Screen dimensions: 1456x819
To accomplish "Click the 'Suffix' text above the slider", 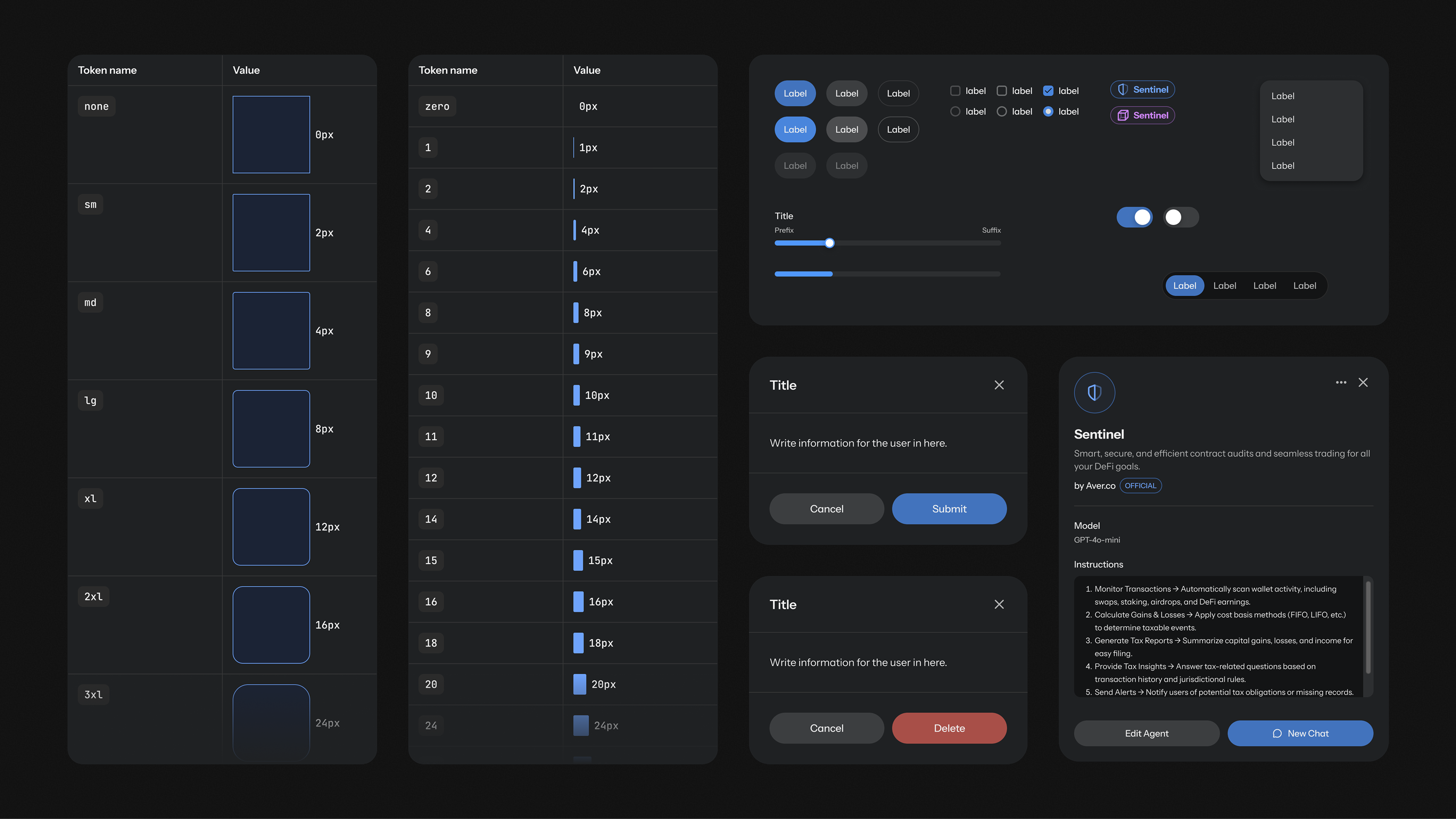I will pyautogui.click(x=991, y=230).
